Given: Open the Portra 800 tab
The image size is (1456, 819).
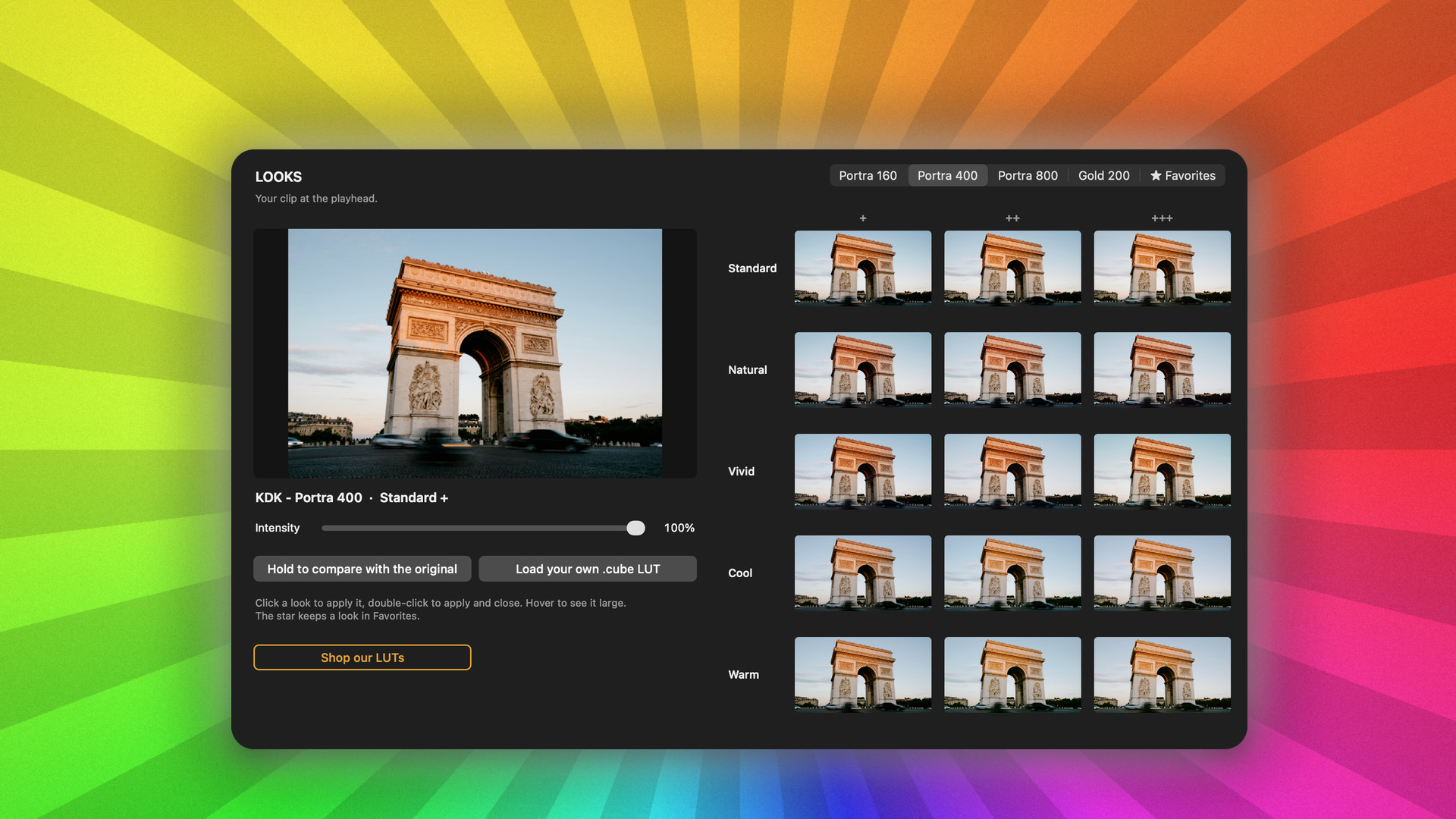Looking at the screenshot, I should [1028, 175].
